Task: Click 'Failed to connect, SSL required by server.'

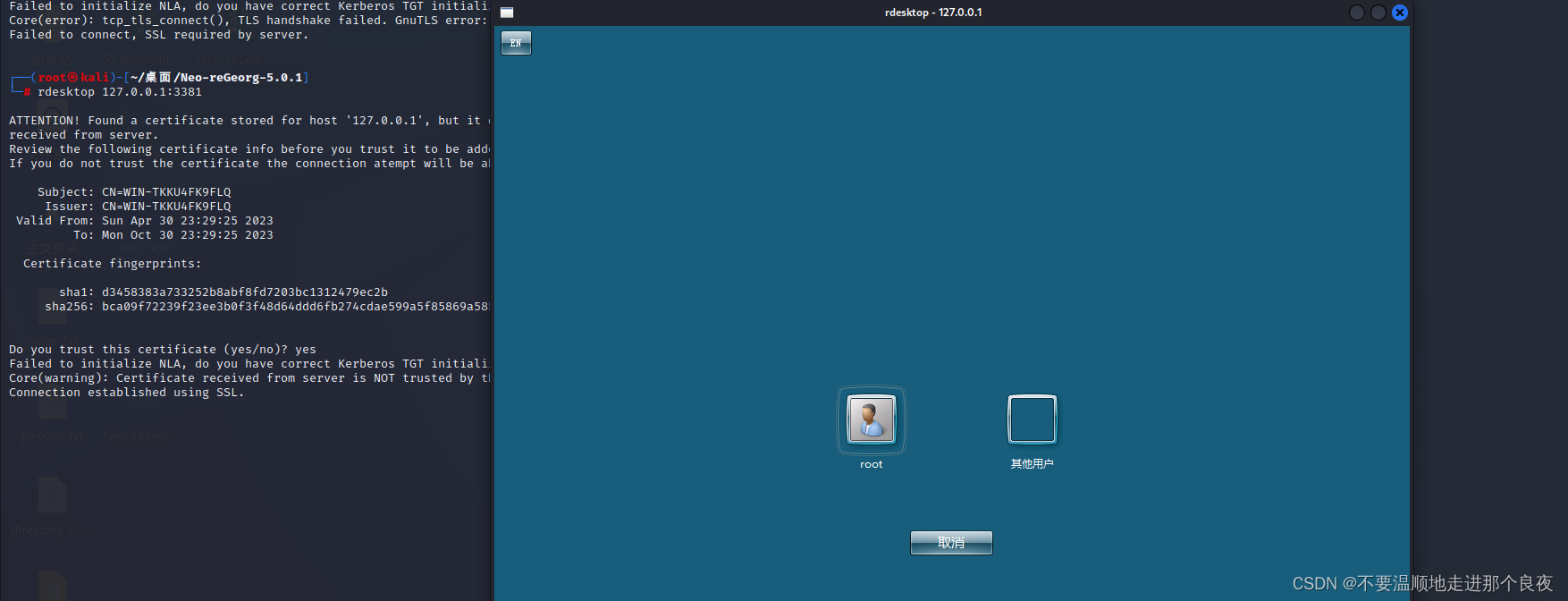Action: point(159,35)
